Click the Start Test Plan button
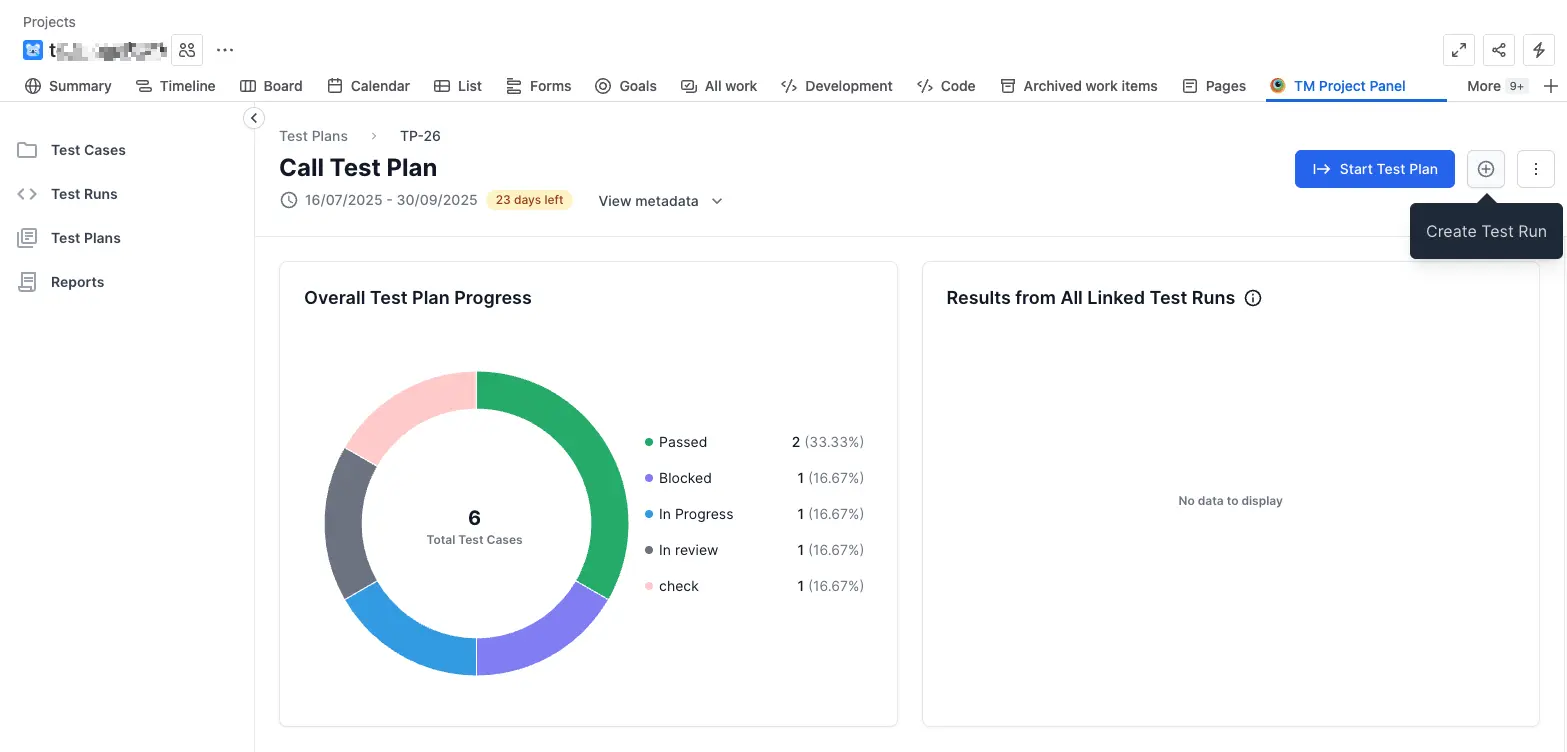The height and width of the screenshot is (752, 1567). (x=1374, y=169)
